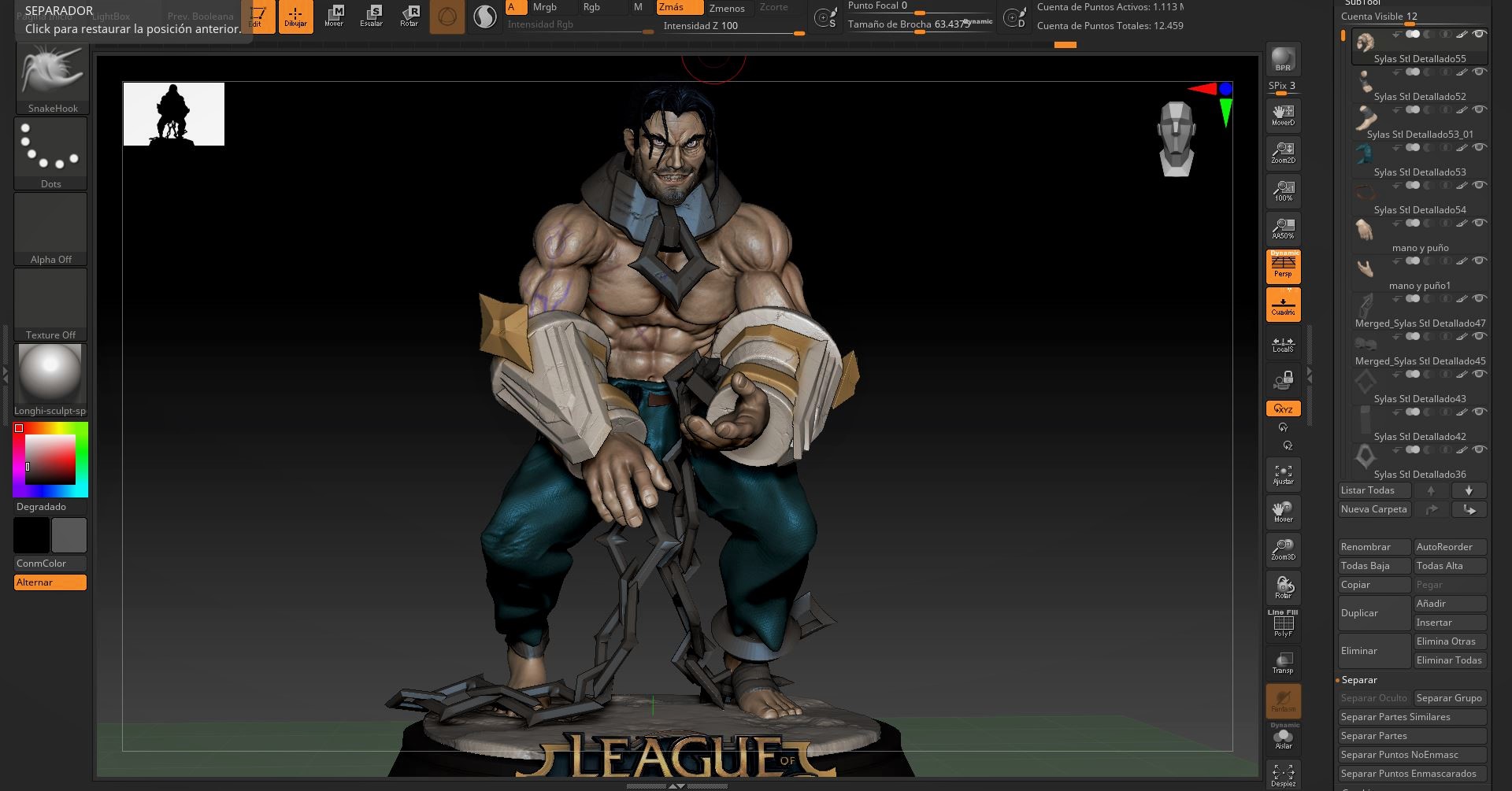The image size is (1512, 791).
Task: Click the MoverD scroll document icon
Action: click(x=1283, y=116)
